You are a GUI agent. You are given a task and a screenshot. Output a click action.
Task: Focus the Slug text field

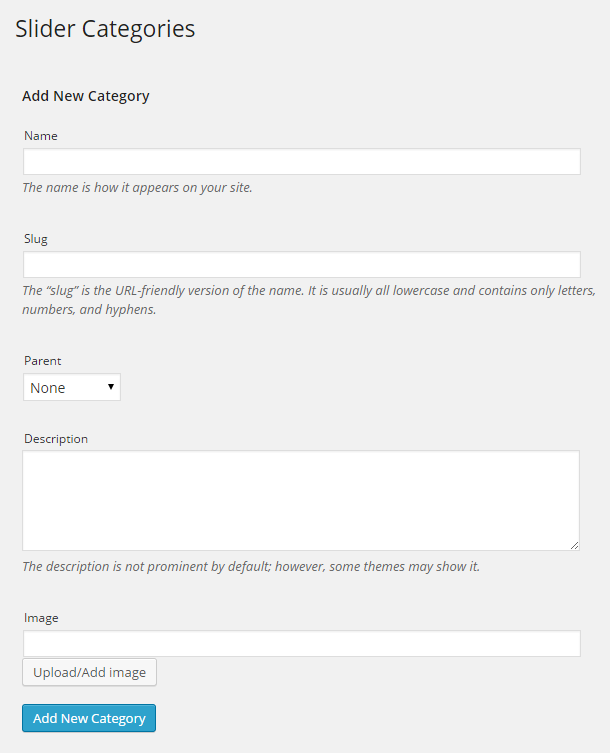pos(301,265)
